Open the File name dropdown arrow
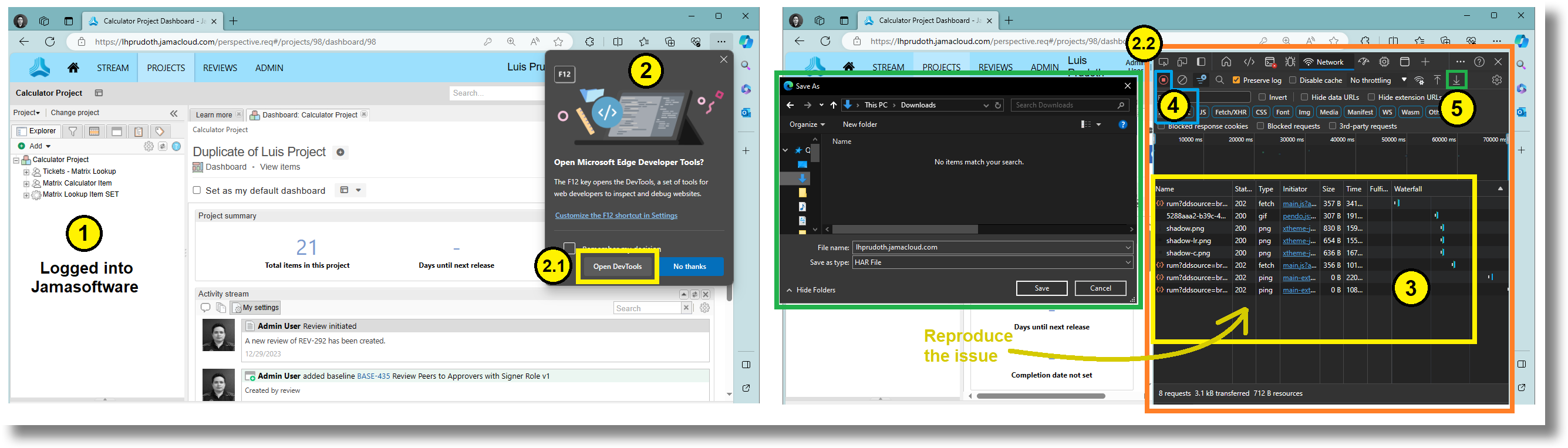Screen dimensions: 1568x448 click(1127, 247)
